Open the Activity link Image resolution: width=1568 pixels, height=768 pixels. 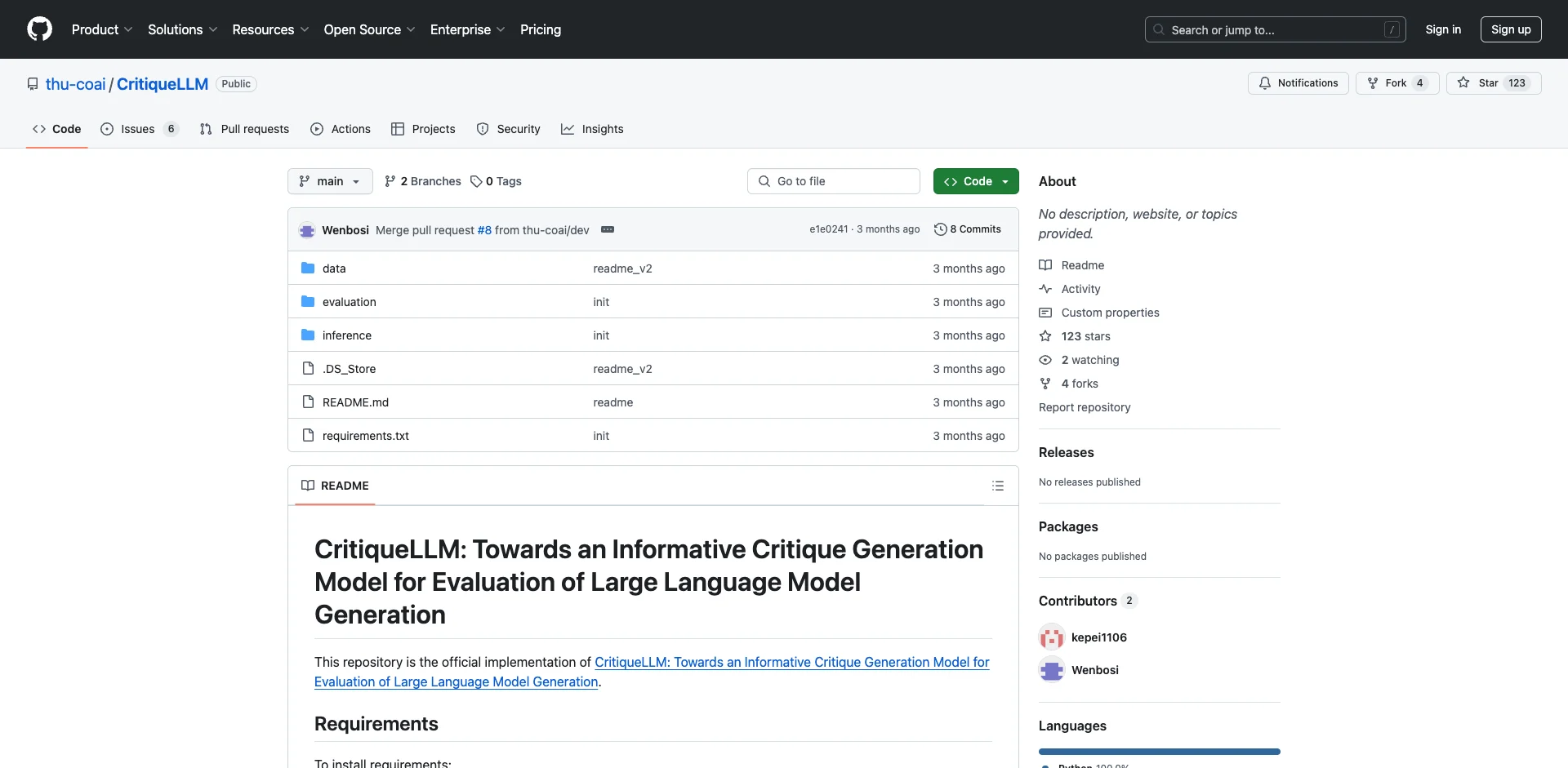tap(1070, 289)
